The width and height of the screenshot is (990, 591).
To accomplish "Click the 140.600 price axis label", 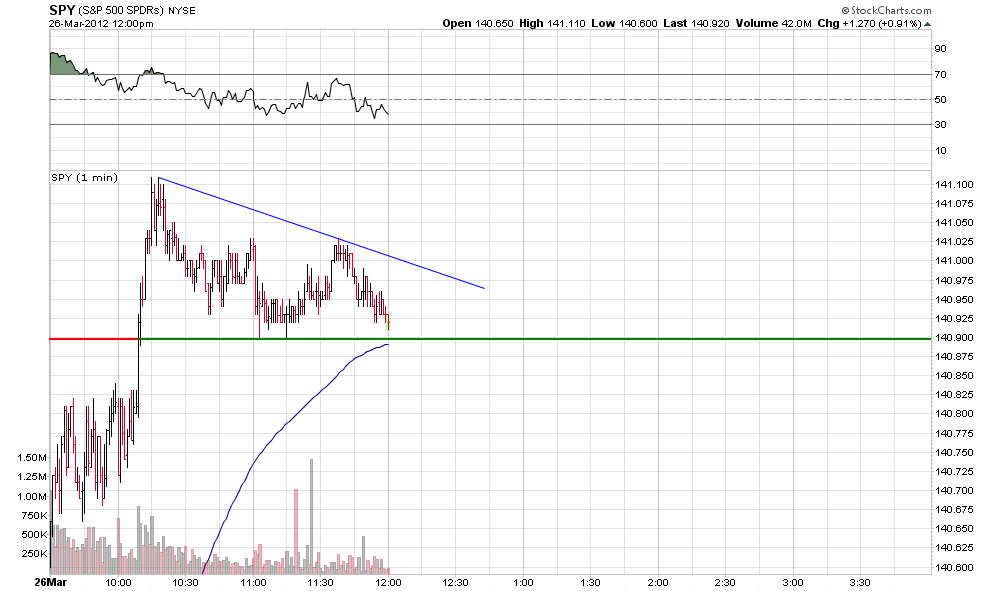I will coord(954,567).
